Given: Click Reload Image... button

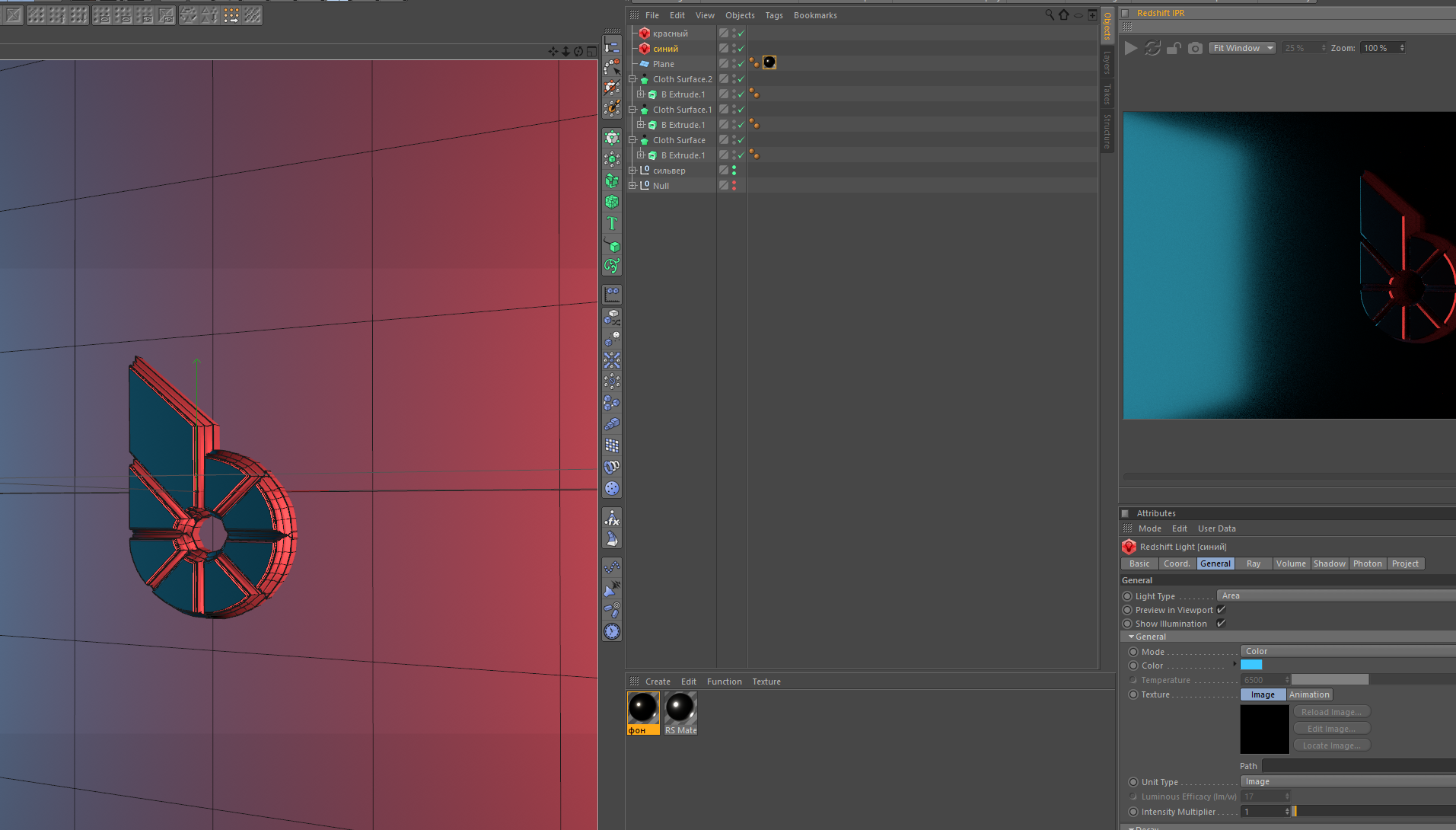Looking at the screenshot, I should (1331, 712).
